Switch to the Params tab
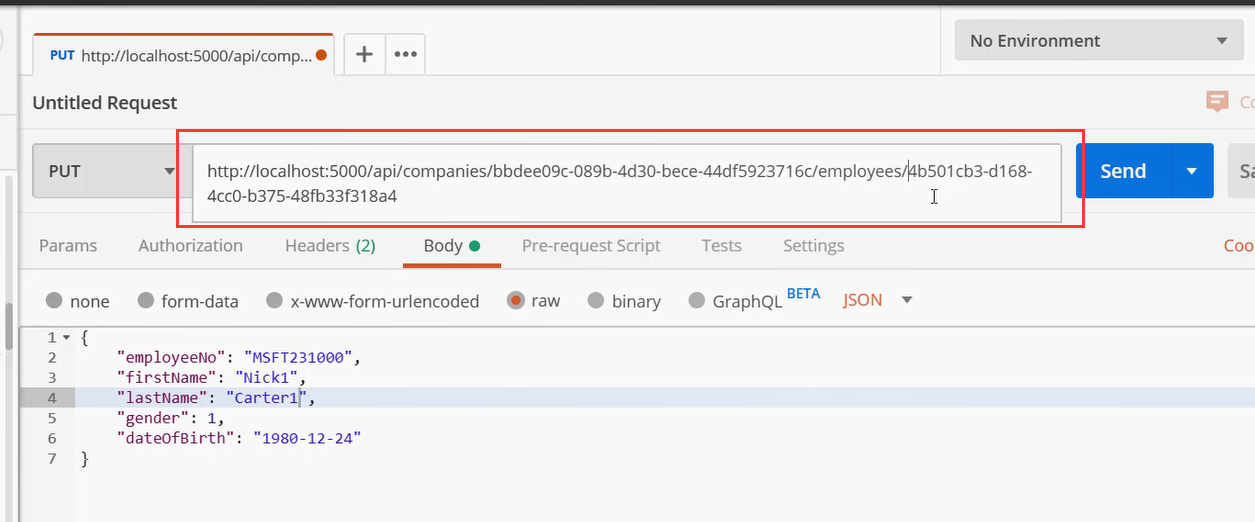The height and width of the screenshot is (522, 1255). click(68, 246)
